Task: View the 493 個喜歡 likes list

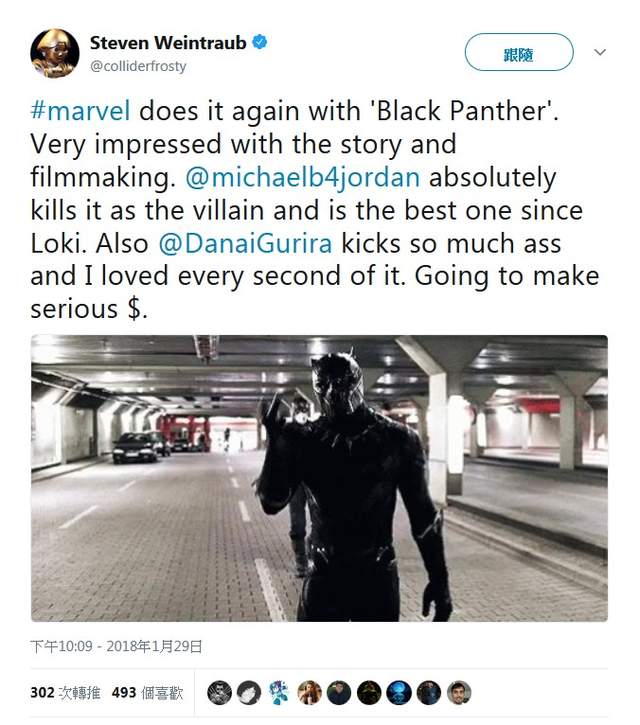Action: click(x=148, y=691)
